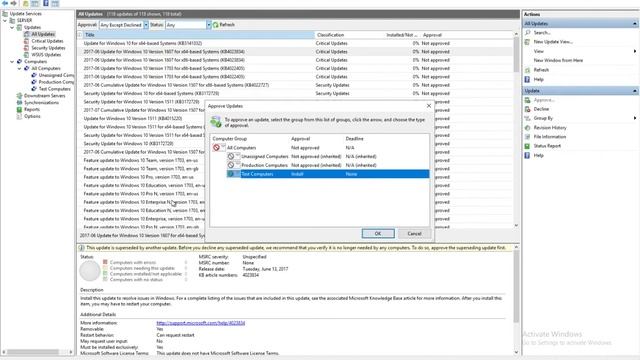Image resolution: width=640 pixels, height=360 pixels.
Task: Click New Update View... action
Action: tap(553, 42)
